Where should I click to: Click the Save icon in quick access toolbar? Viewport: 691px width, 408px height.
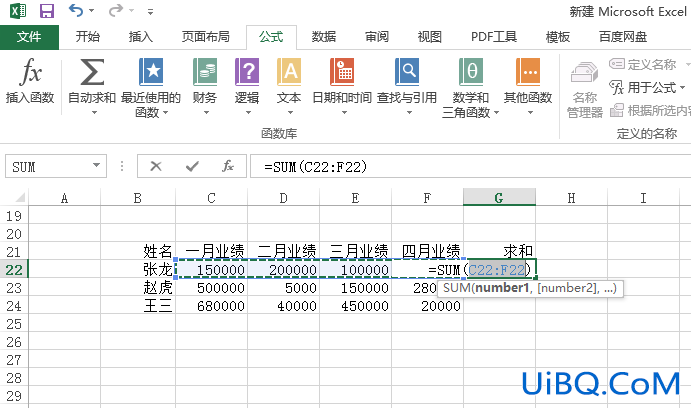point(46,11)
